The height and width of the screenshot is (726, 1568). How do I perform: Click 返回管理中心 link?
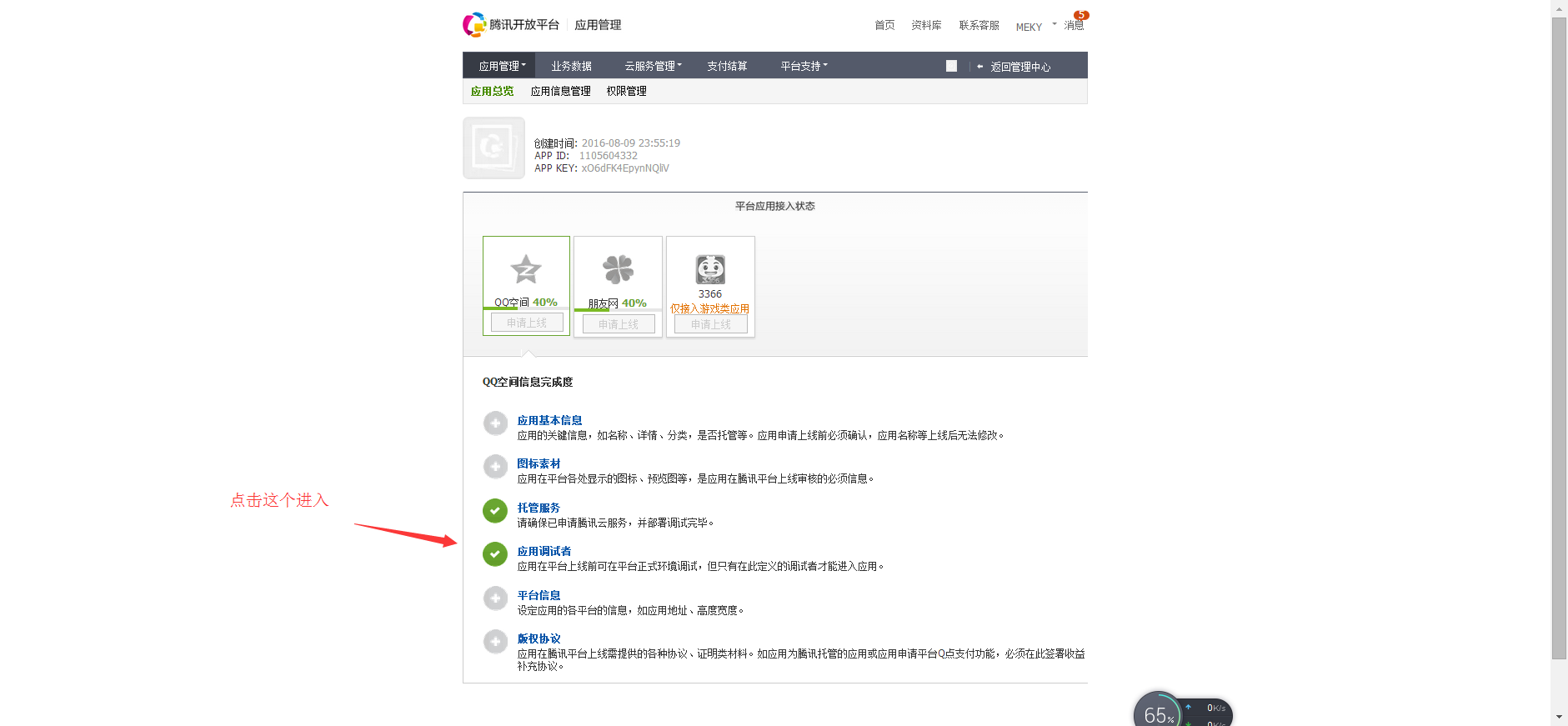coord(1020,67)
